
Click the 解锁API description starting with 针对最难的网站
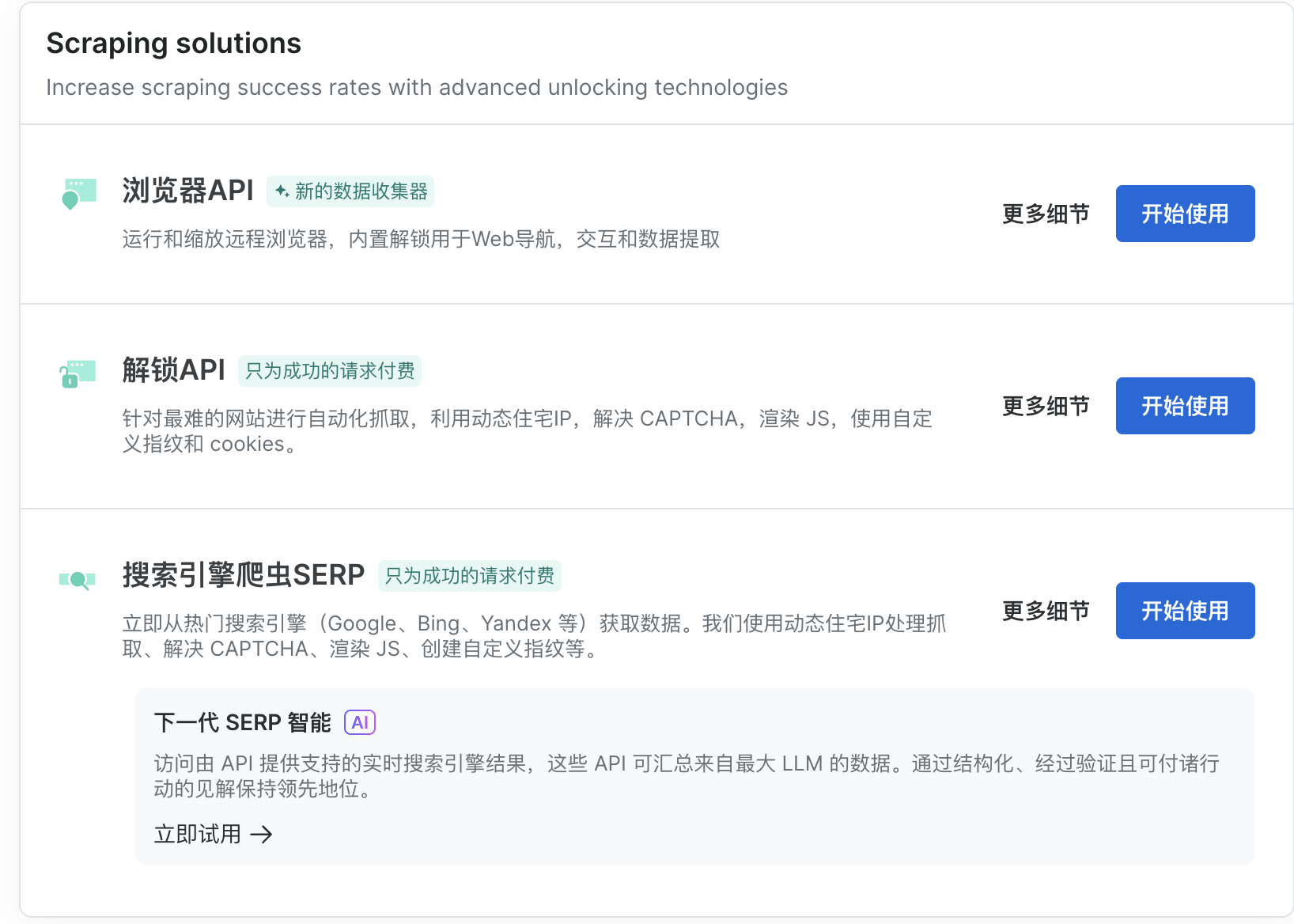pos(528,431)
